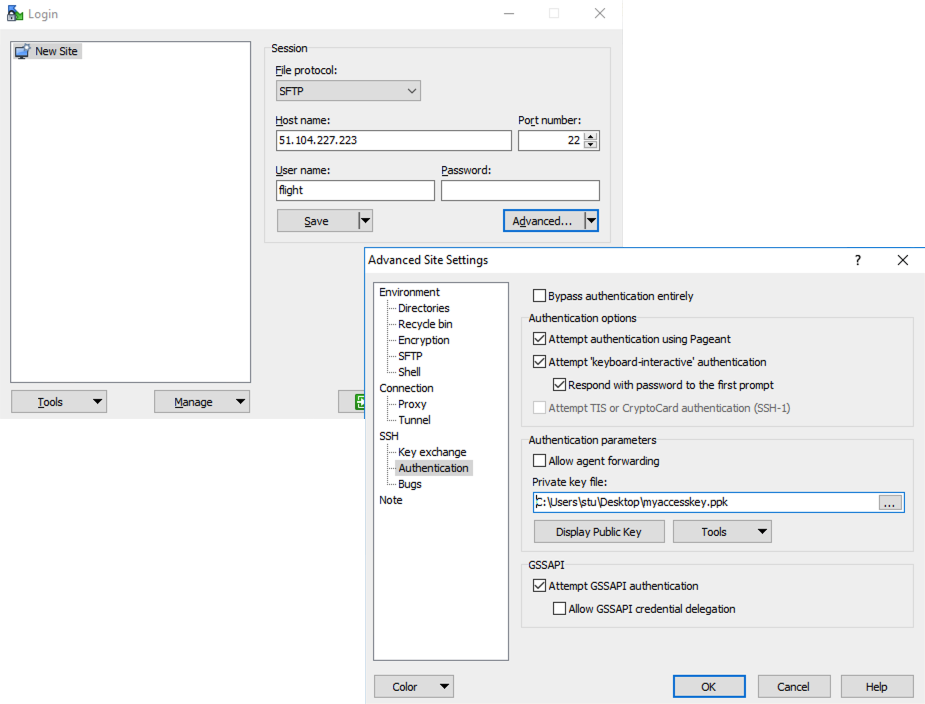Screen dimensions: 925x704
Task: Disable Attempt GSSAPI authentication
Action: click(540, 586)
